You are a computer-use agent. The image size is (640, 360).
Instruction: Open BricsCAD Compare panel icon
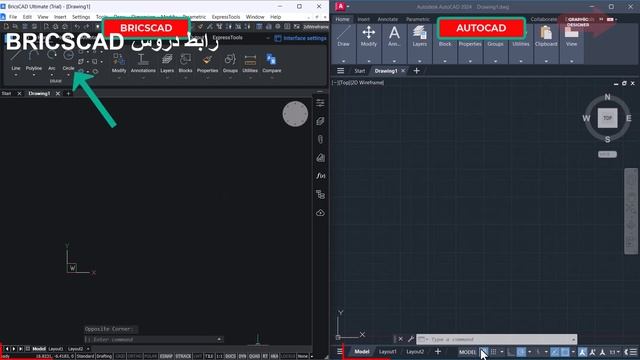271,60
